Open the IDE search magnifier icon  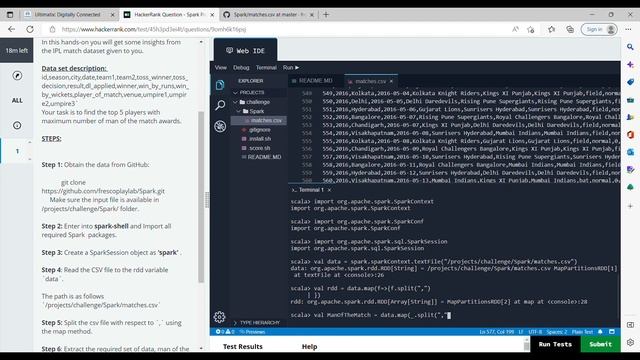220,105
